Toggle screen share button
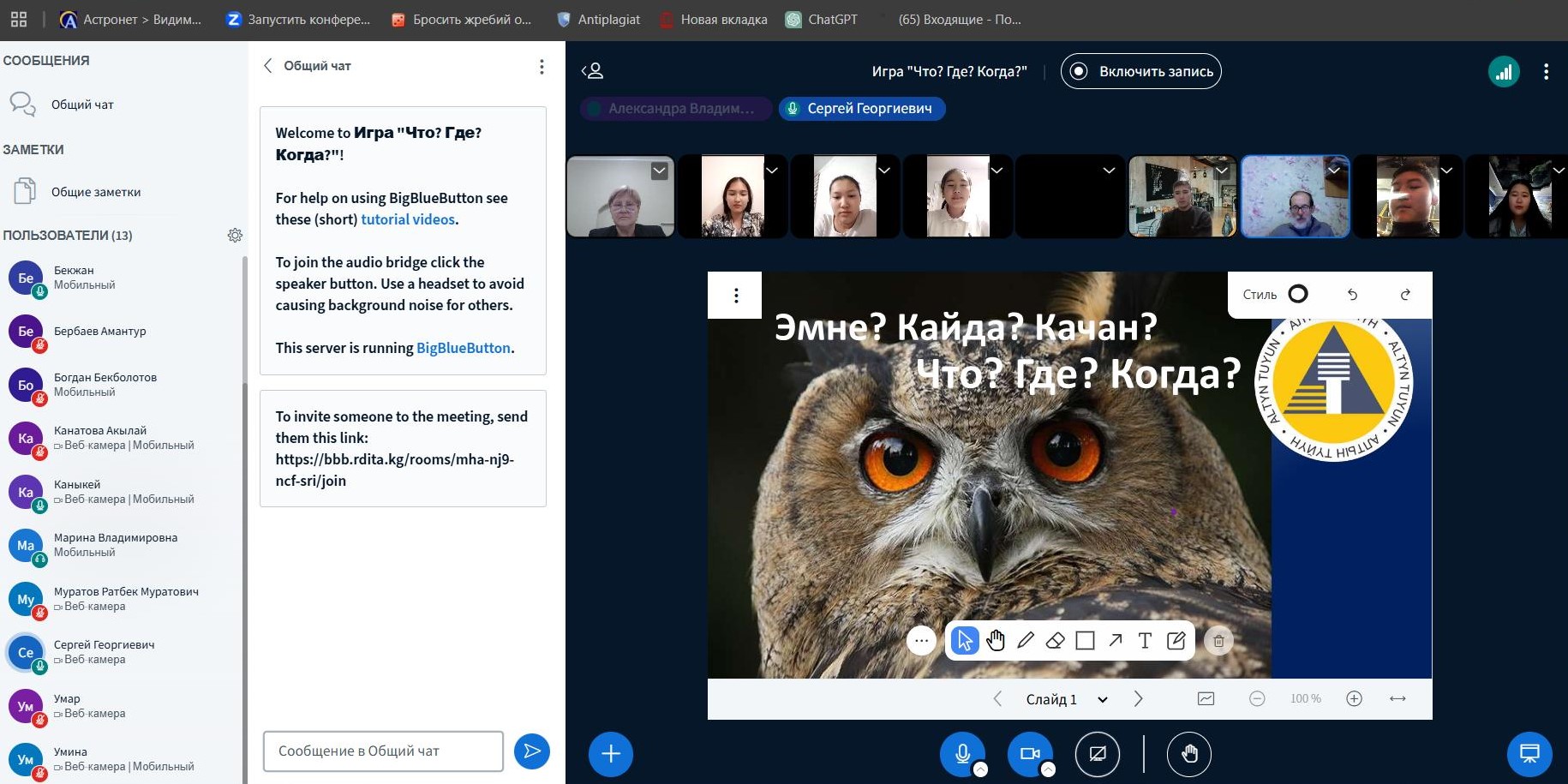1568x784 pixels. pyautogui.click(x=1097, y=754)
